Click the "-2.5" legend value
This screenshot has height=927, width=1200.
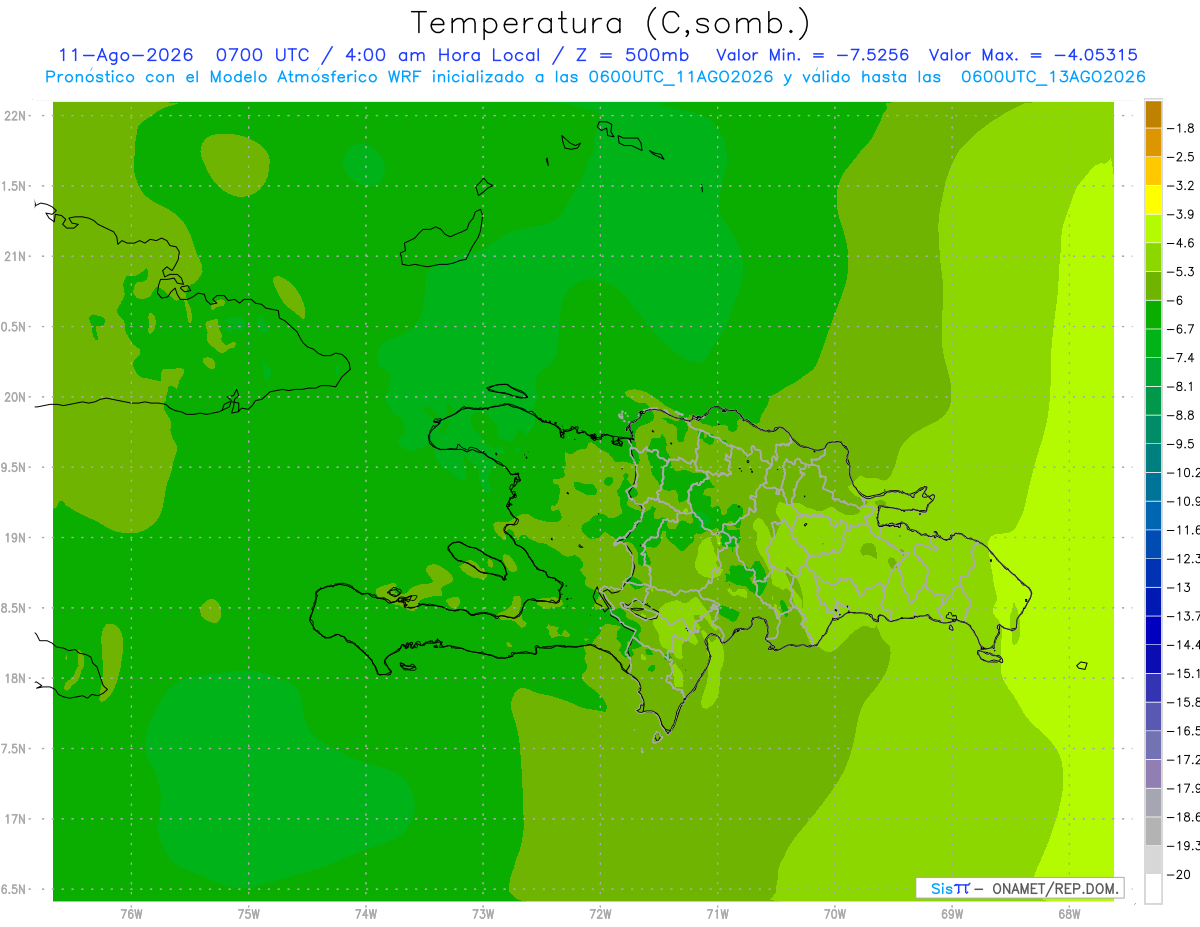click(x=1182, y=157)
